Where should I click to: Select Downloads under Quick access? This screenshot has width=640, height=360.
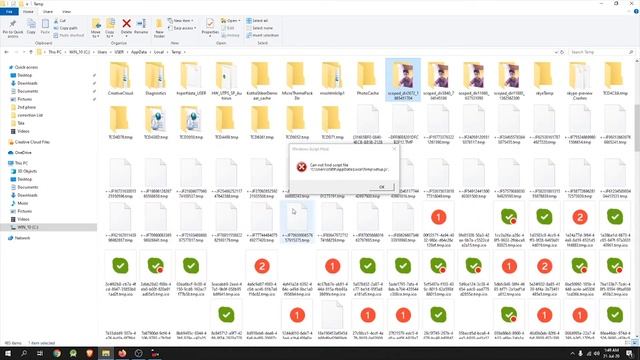(x=27, y=83)
